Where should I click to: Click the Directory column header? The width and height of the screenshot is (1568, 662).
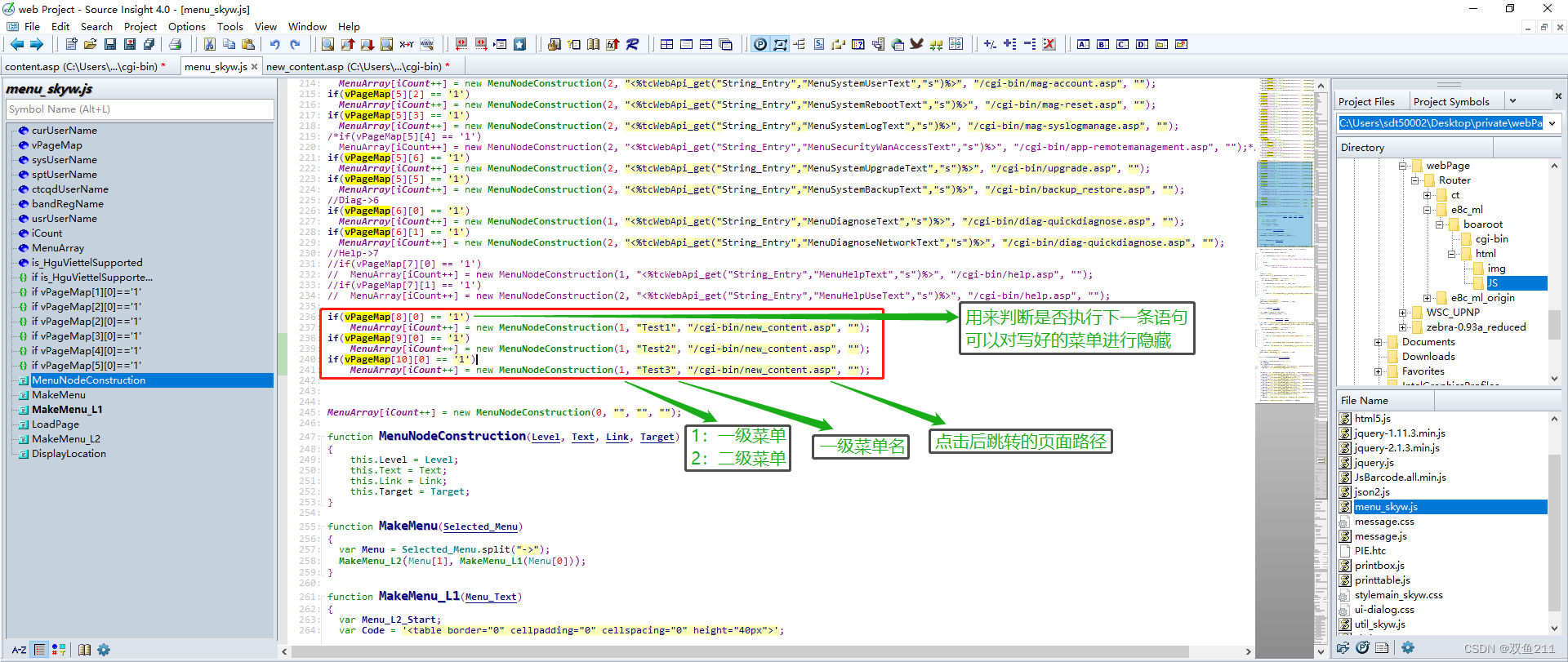1415,148
